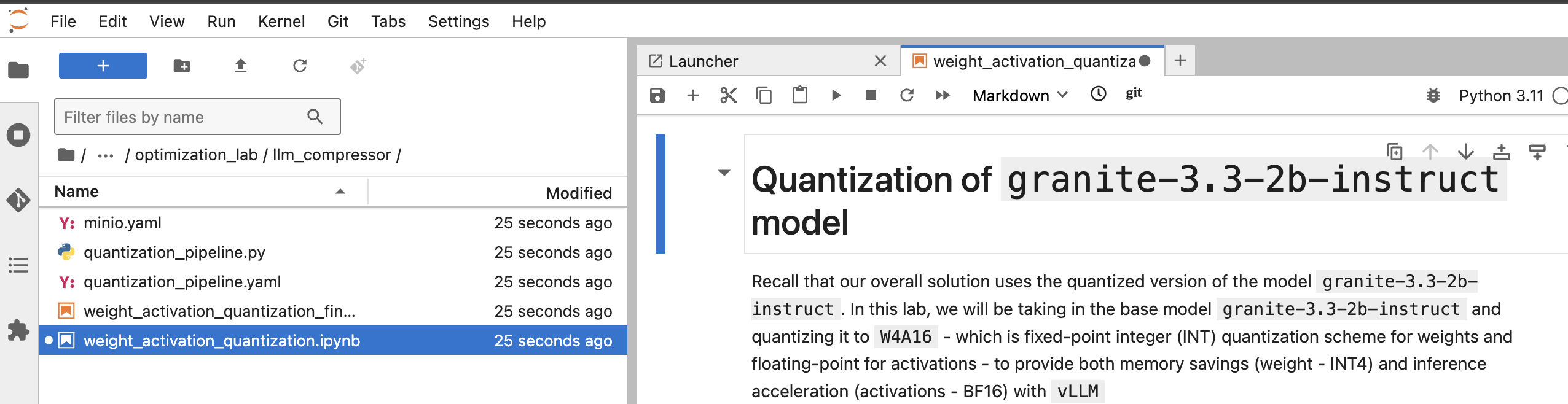Click the Filter files by name field
This screenshot has height=404, width=1568.
point(184,117)
